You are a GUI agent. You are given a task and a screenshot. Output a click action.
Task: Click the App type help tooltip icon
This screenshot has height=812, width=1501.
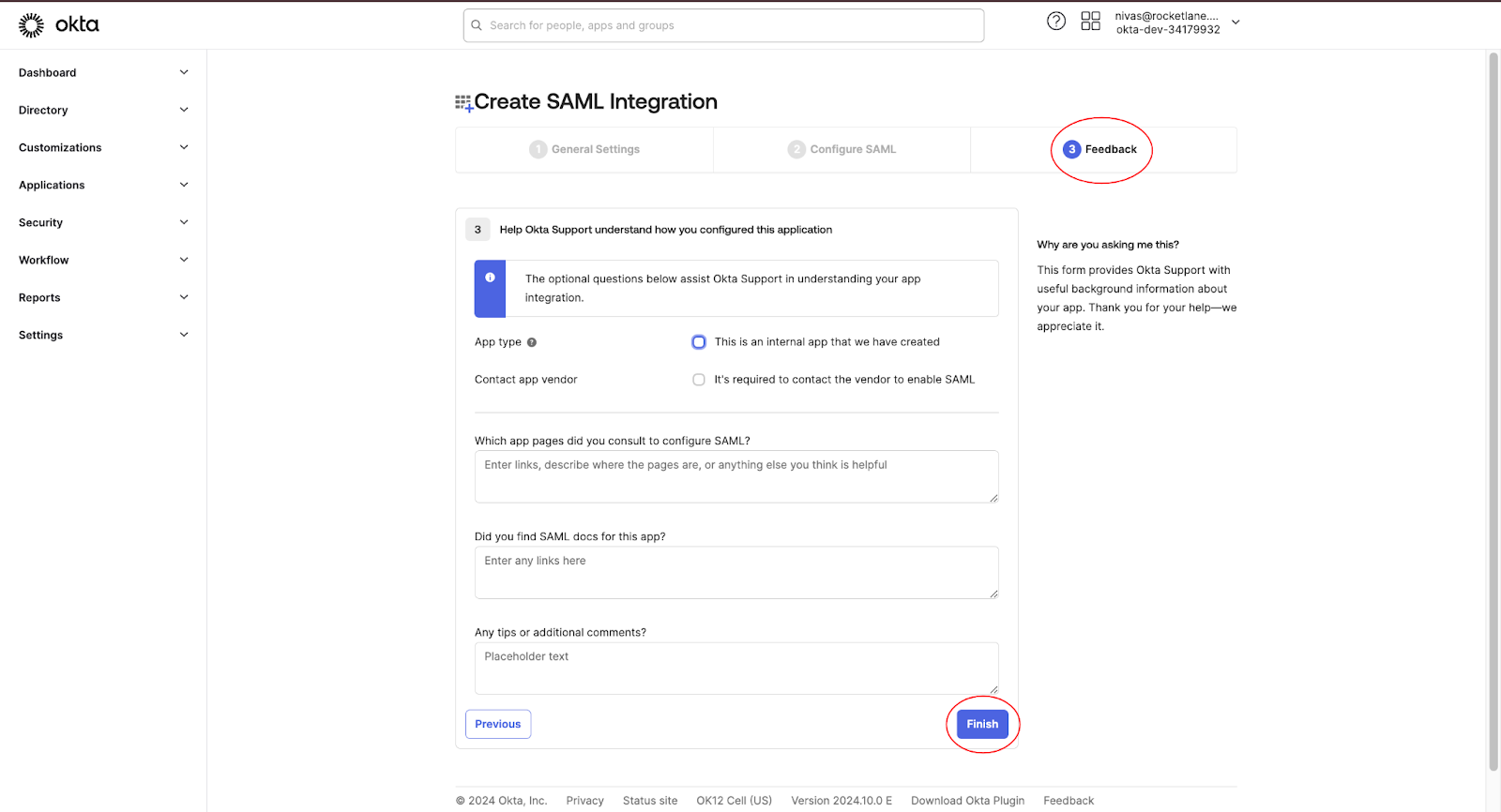point(532,342)
